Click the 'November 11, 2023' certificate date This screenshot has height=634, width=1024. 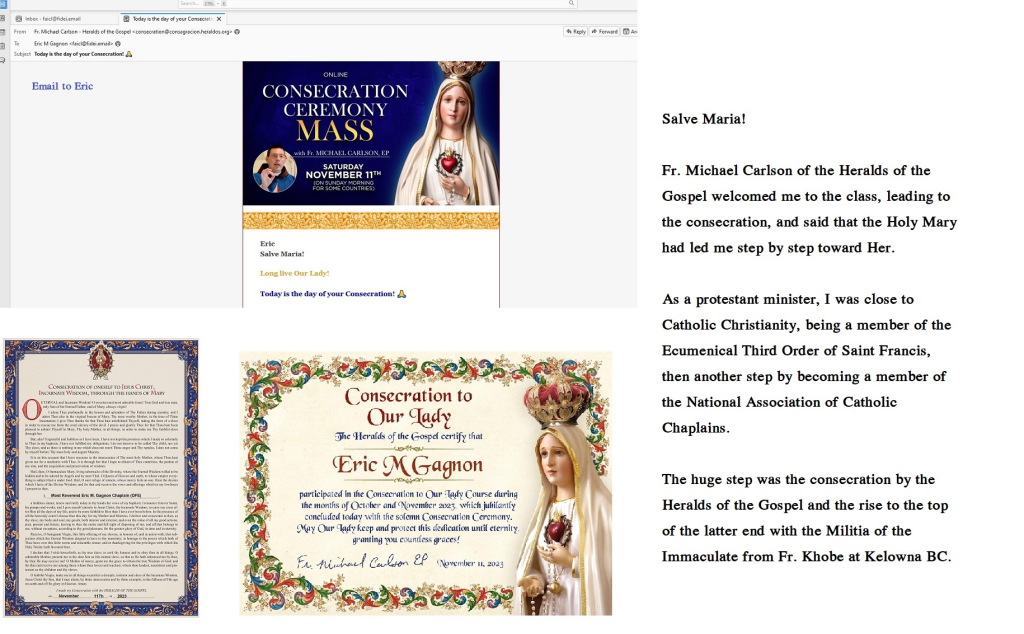point(470,563)
